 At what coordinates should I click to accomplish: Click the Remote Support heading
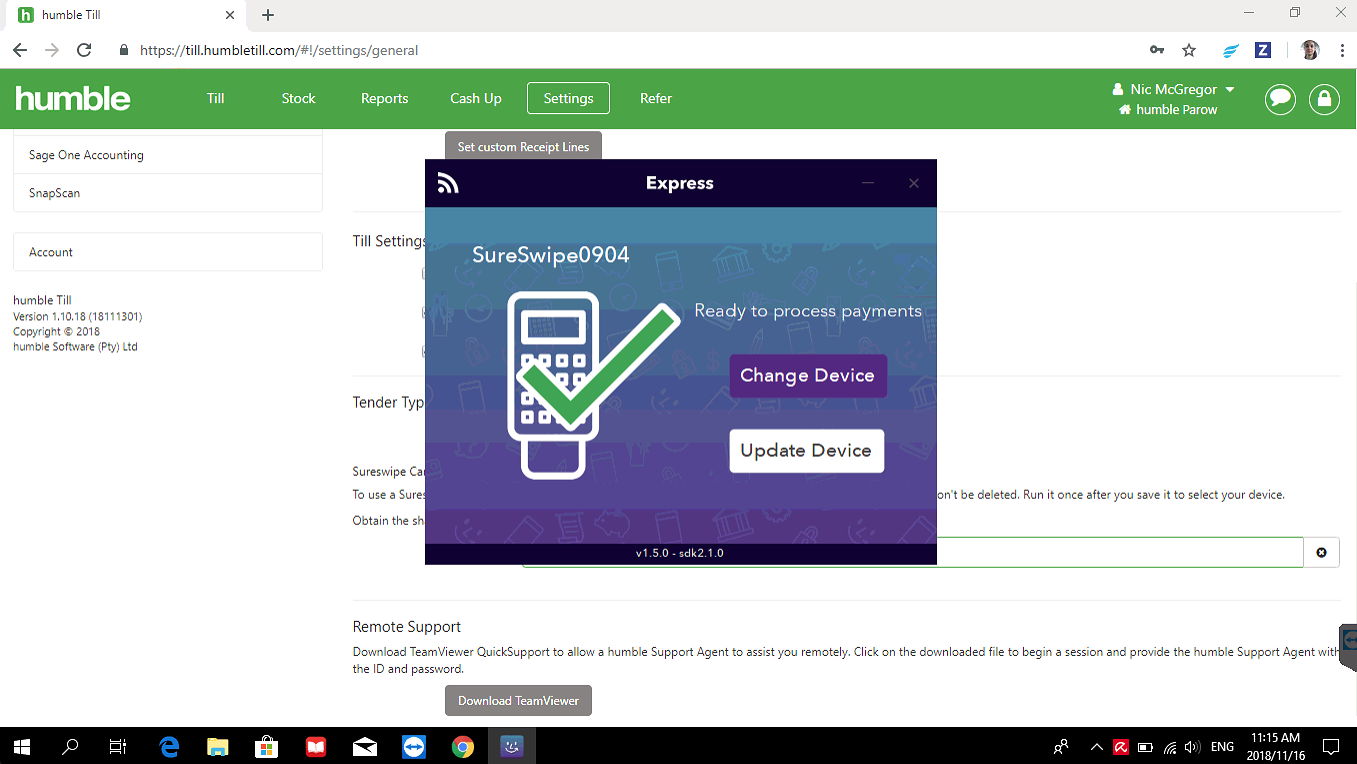coord(407,627)
